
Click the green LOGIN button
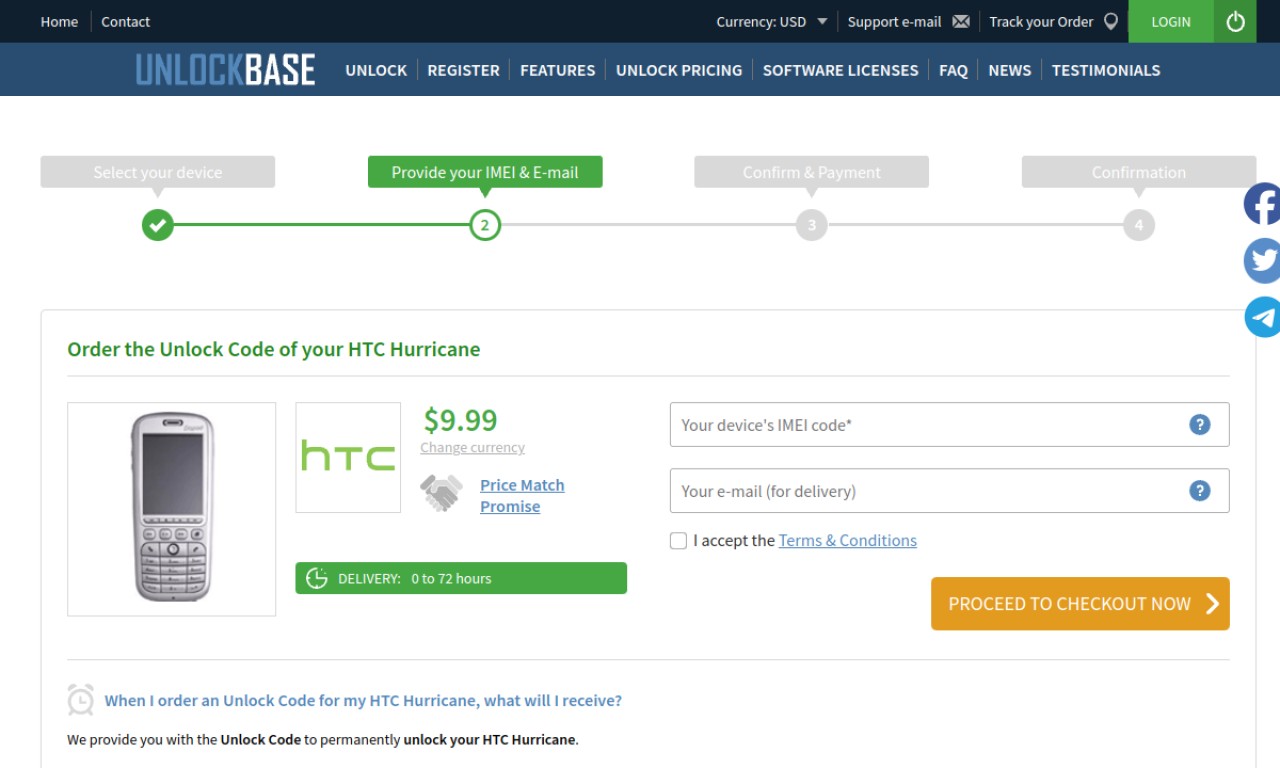click(1171, 21)
